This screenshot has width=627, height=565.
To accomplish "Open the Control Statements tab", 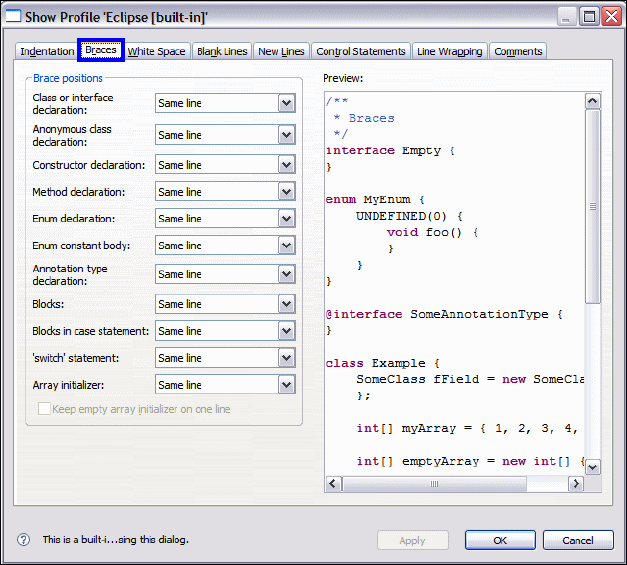I will (x=361, y=52).
